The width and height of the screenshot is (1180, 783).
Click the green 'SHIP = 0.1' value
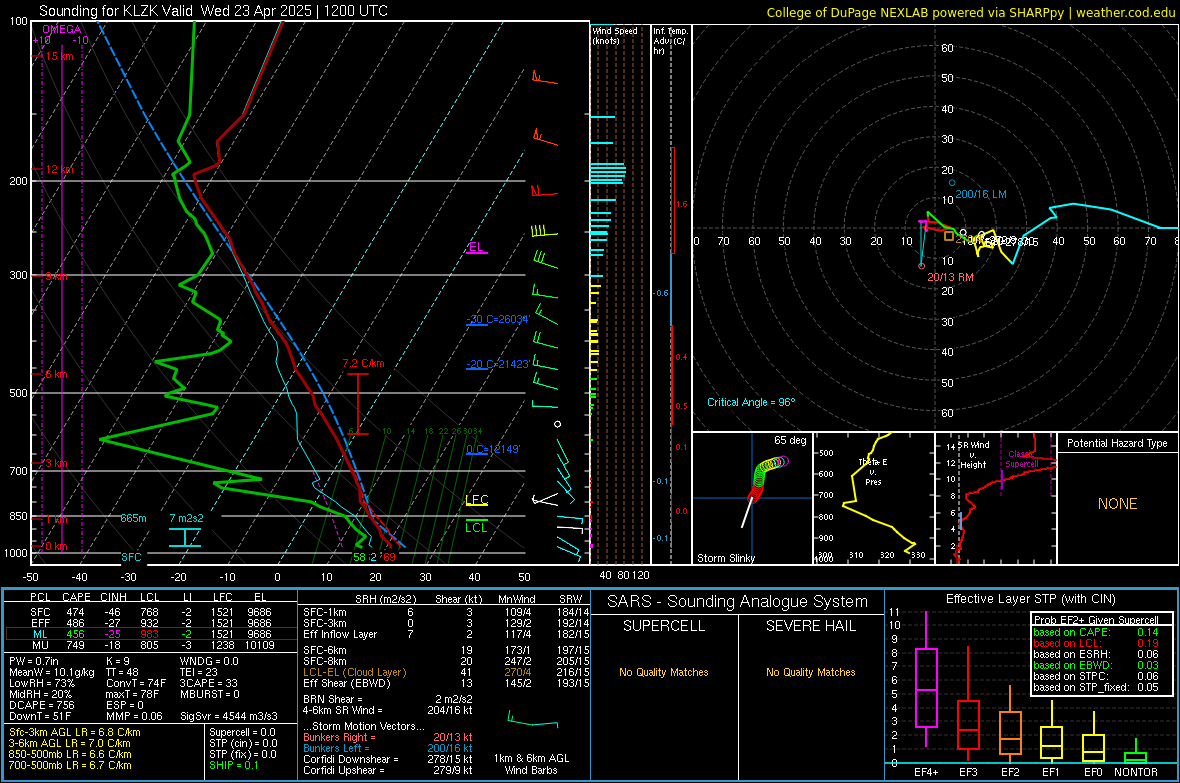[x=233, y=766]
